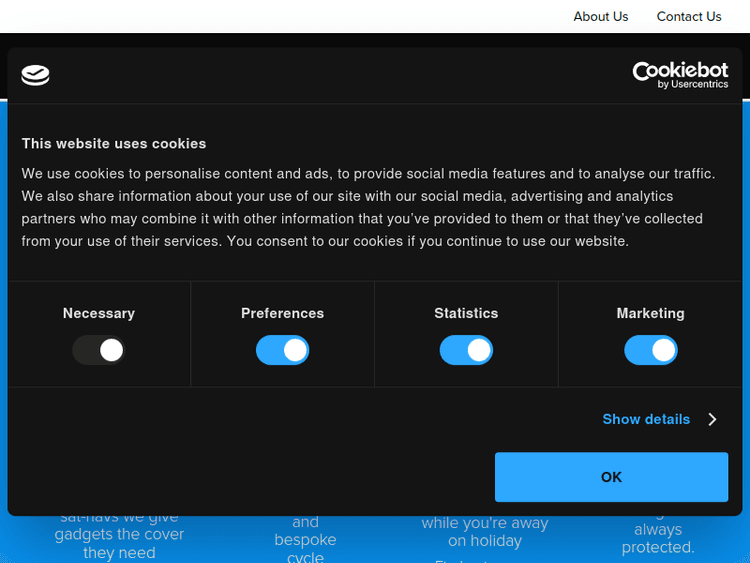Click the 'always protected' text
Screen dimensions: 750x563
(658, 538)
